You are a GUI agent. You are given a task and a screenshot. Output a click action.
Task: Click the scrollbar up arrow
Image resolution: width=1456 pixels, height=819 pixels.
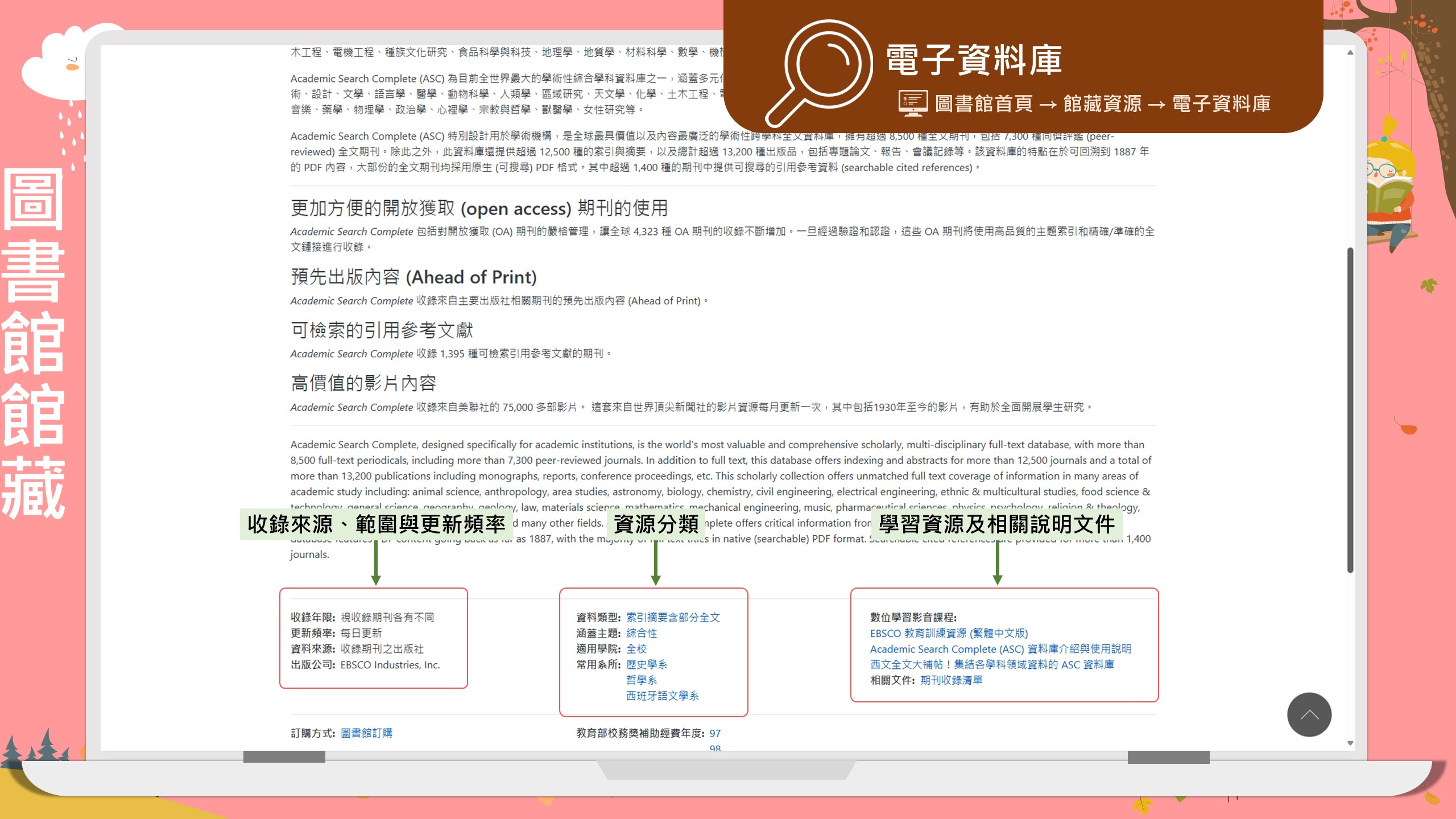(1350, 52)
